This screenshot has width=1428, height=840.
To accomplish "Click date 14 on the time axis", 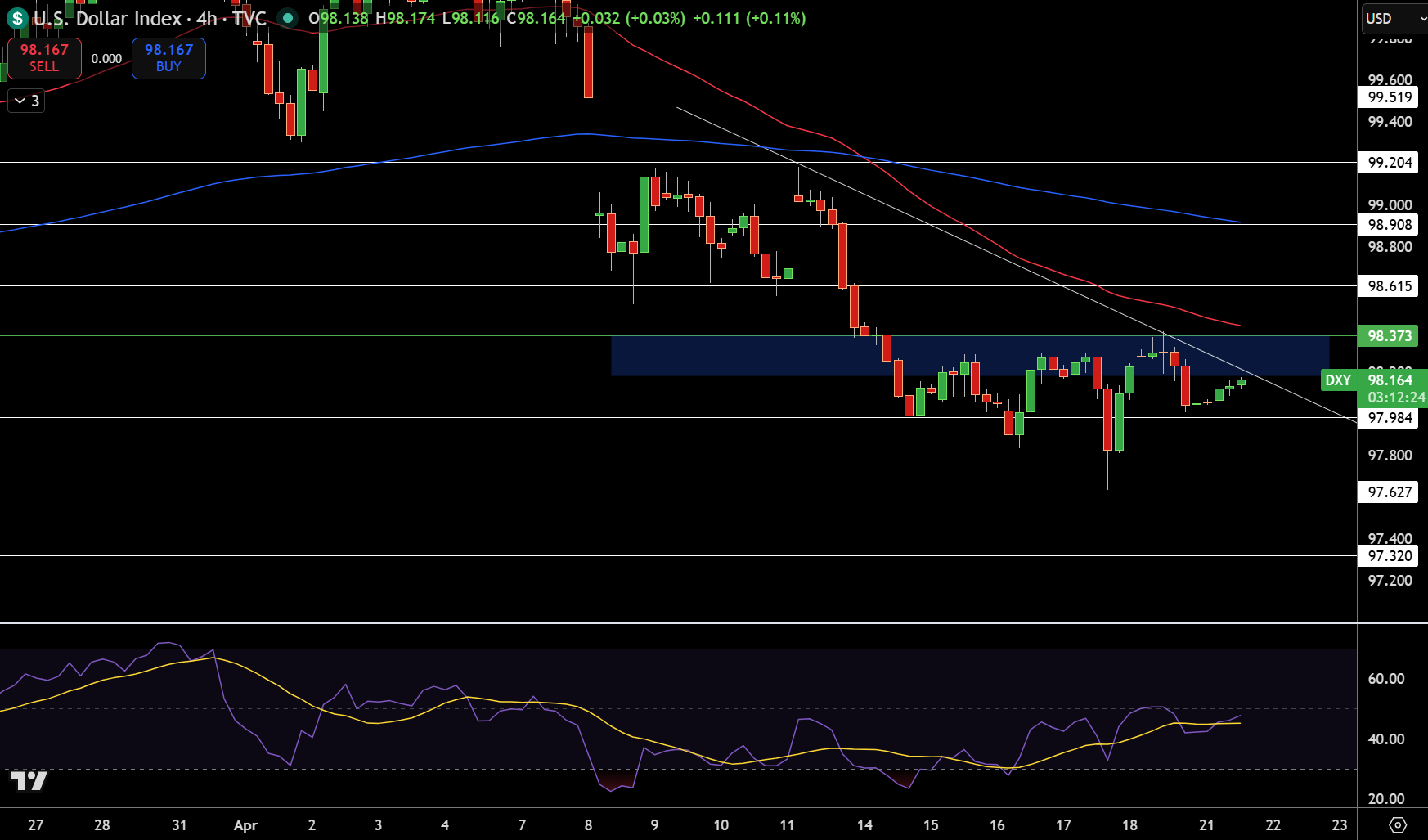I will coord(864,825).
